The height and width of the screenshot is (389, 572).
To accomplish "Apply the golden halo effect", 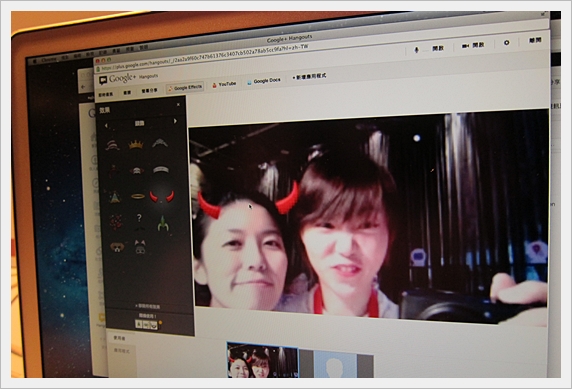I will click(138, 197).
